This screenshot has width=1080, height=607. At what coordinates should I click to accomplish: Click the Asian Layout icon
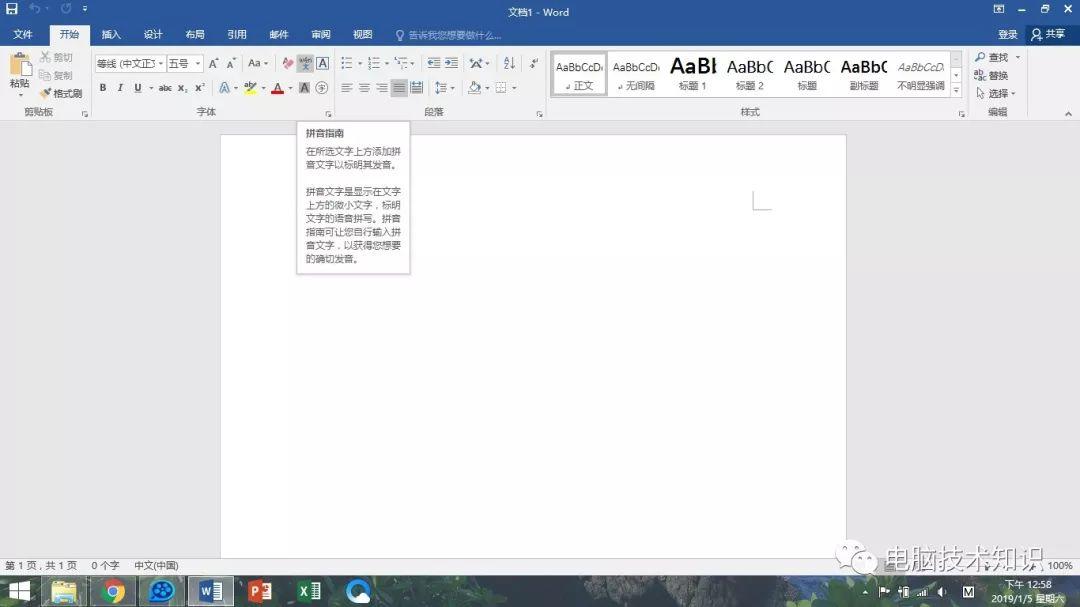point(476,63)
